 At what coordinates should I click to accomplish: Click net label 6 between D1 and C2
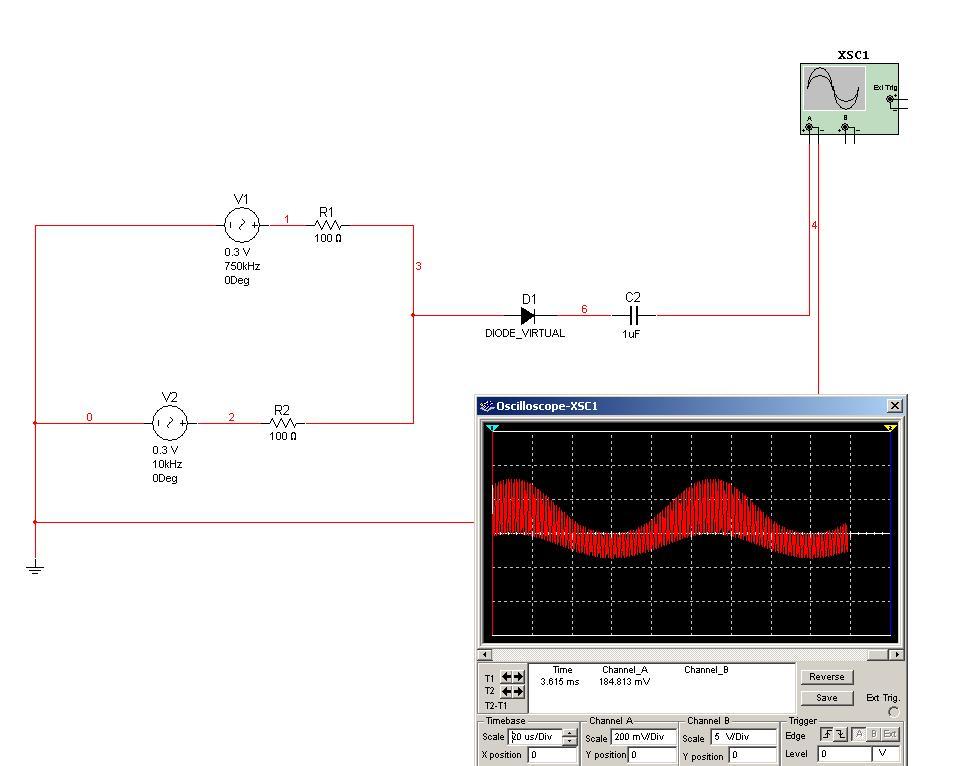584,309
